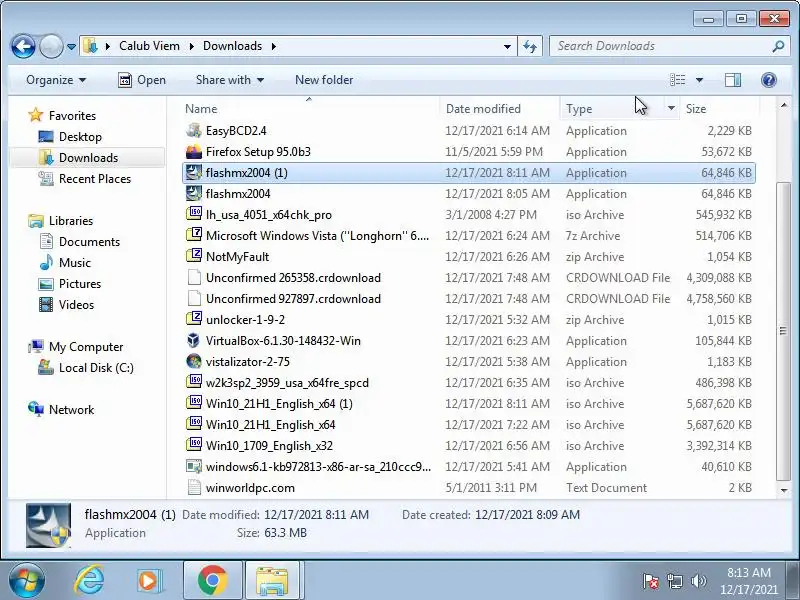
Task: Select lh_usa_4051_x64chk_pro iso icon
Action: (194, 214)
